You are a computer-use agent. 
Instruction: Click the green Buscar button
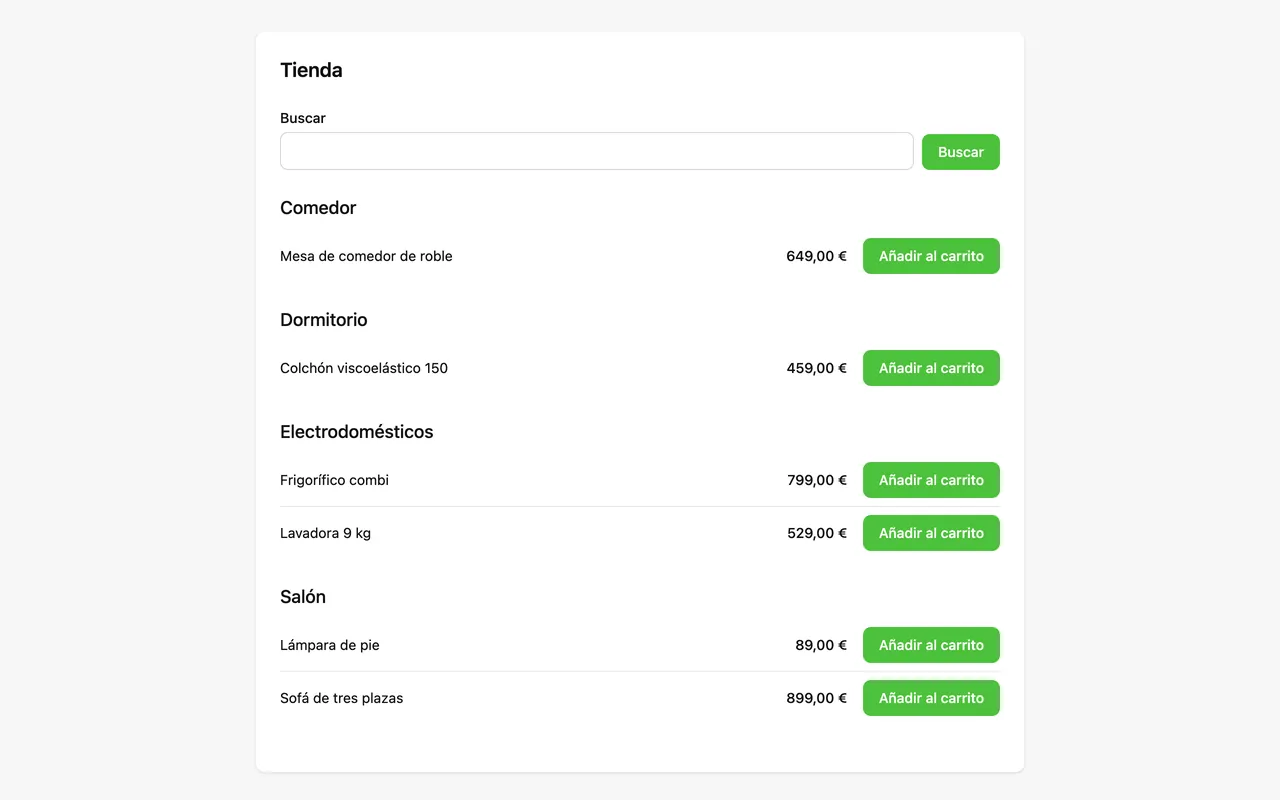tap(960, 152)
